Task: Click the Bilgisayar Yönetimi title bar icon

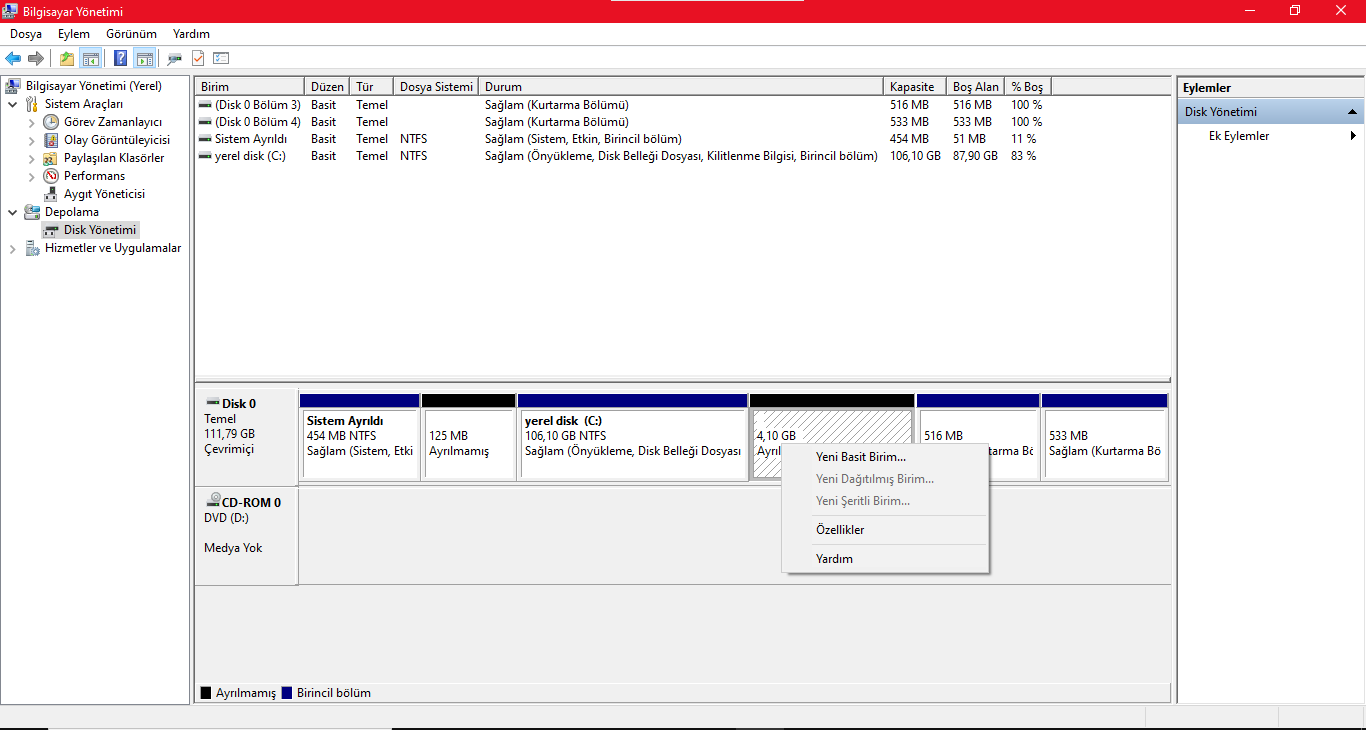Action: pyautogui.click(x=11, y=10)
